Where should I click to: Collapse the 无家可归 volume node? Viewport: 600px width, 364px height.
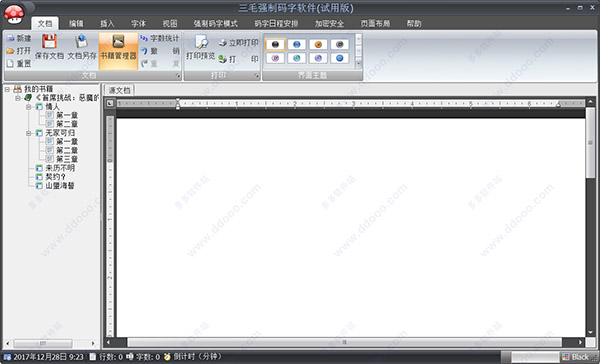29,133
